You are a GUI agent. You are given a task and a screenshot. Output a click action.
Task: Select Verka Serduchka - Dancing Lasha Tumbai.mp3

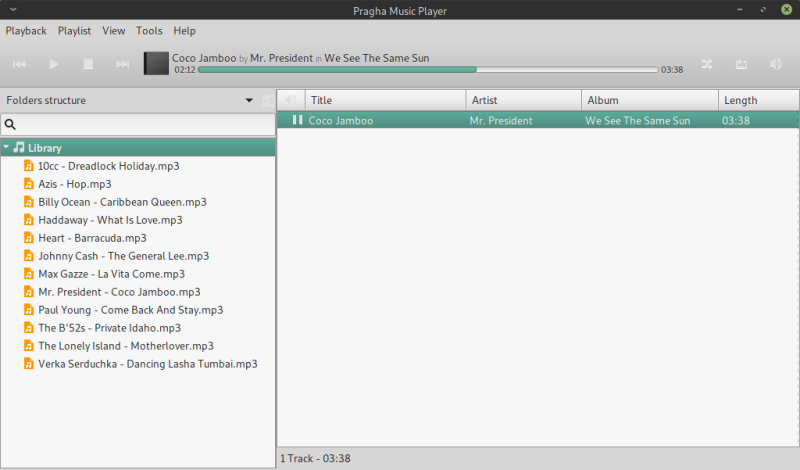148,364
